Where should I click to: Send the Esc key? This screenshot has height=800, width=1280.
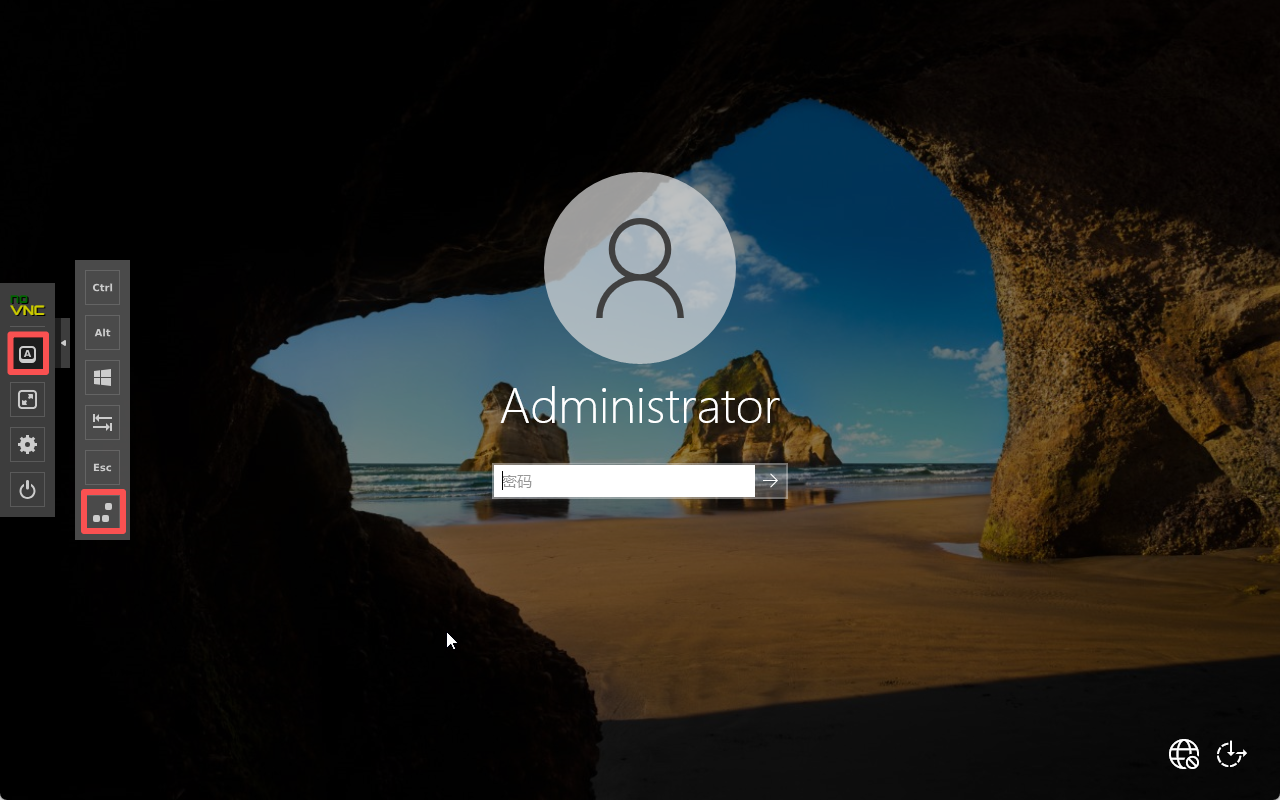102,468
